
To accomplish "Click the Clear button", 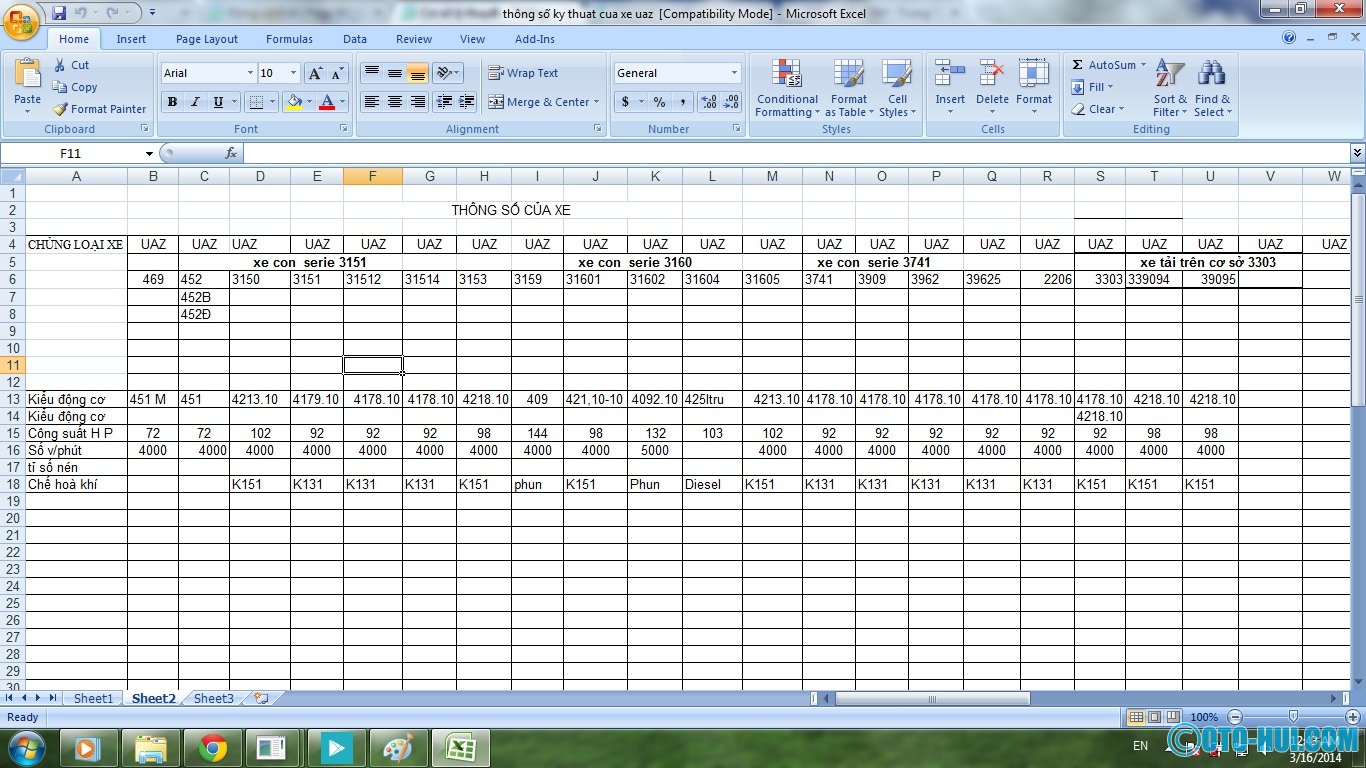I will 1098,109.
